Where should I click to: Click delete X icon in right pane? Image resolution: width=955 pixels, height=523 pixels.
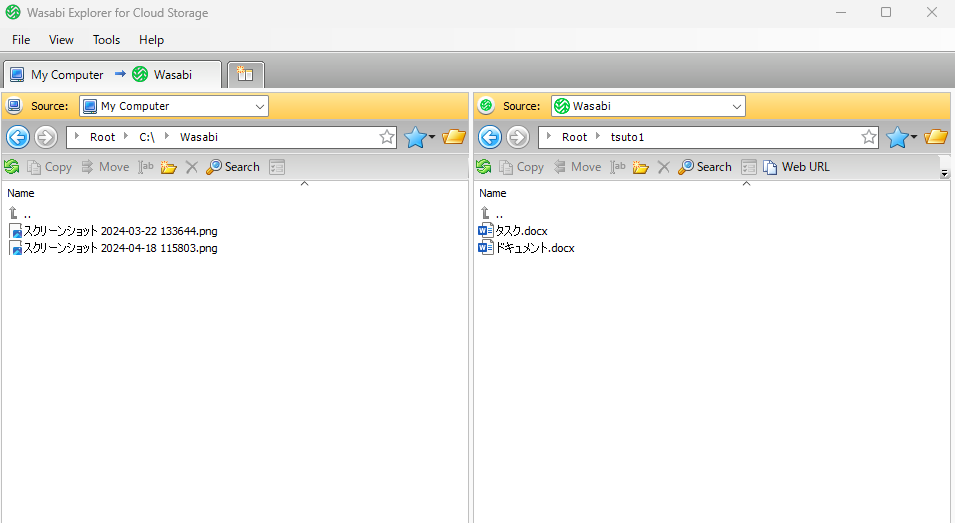pyautogui.click(x=664, y=167)
